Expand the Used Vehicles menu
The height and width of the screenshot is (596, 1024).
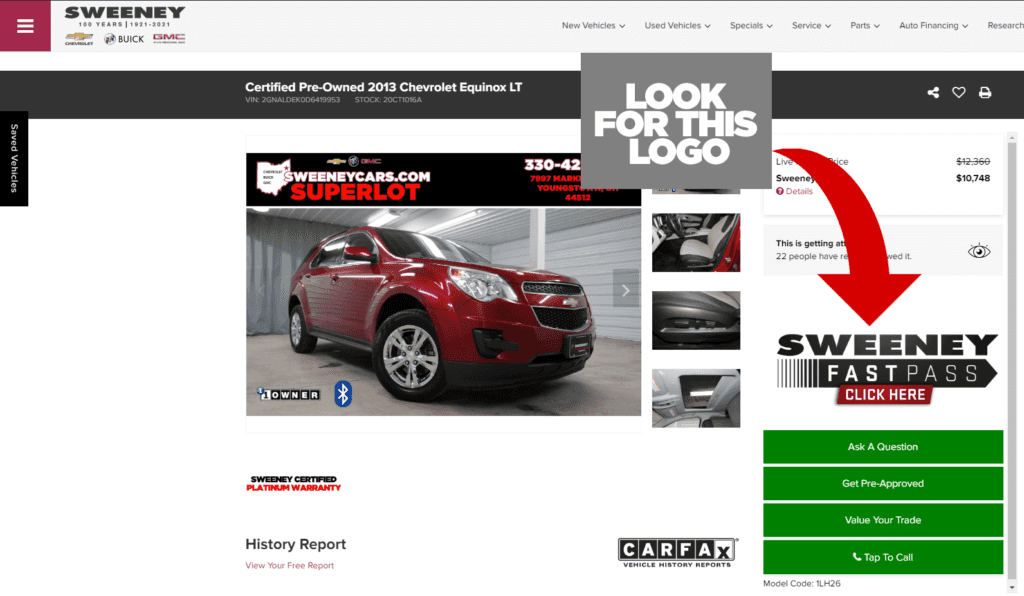point(677,25)
